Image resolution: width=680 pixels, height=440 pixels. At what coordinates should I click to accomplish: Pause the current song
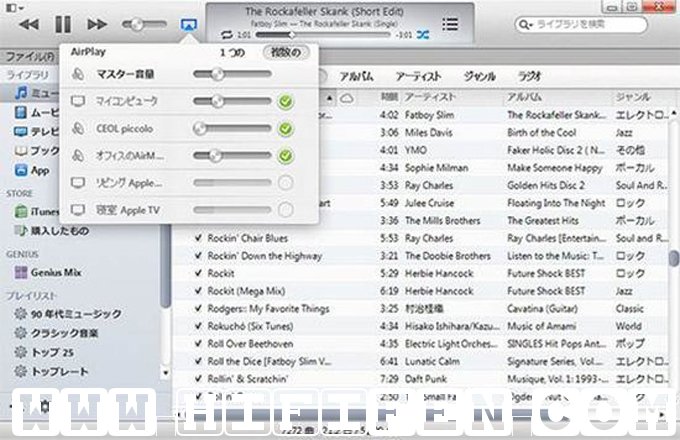coord(63,25)
